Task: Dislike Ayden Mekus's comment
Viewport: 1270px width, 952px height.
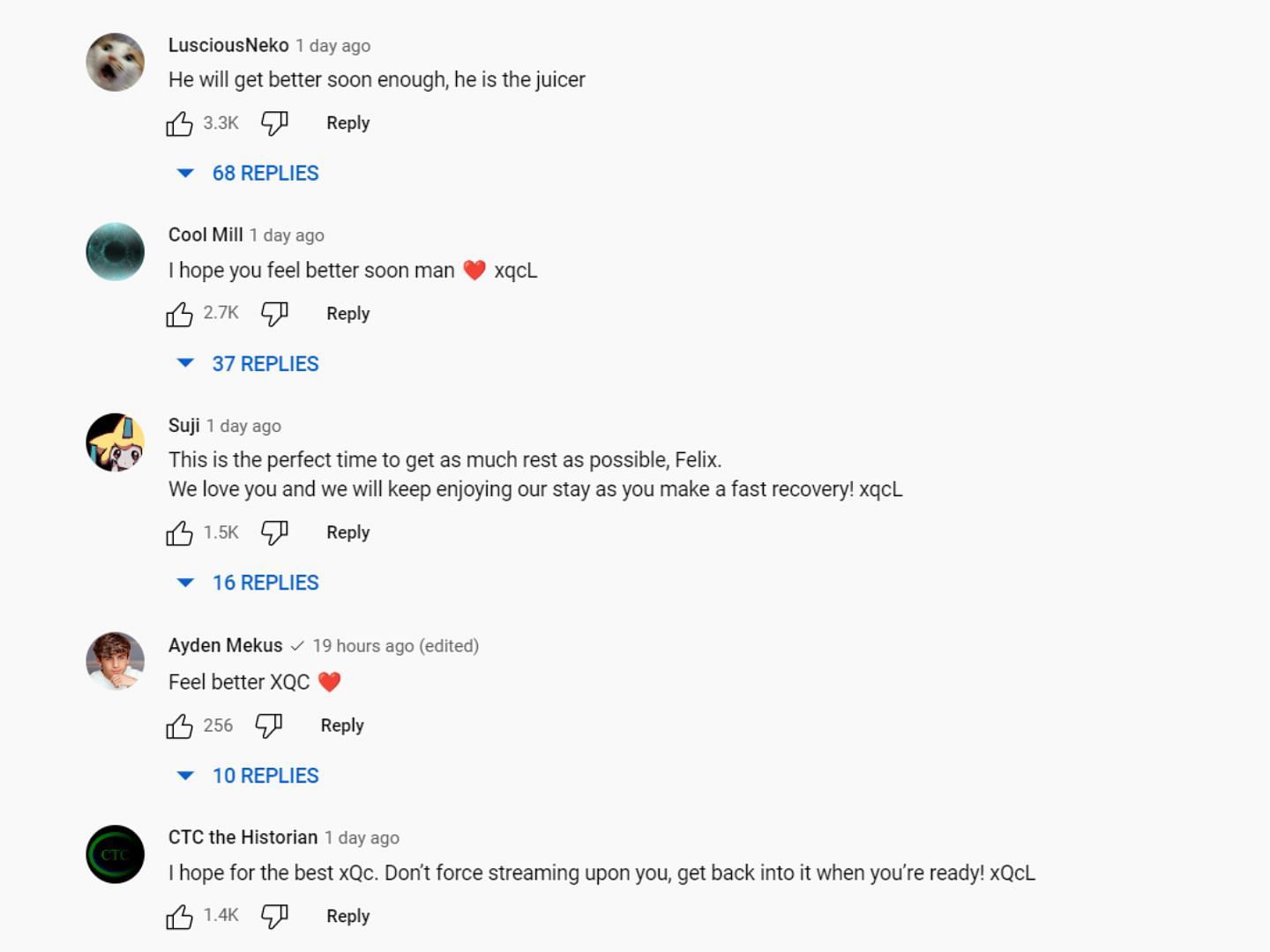Action: [x=268, y=725]
